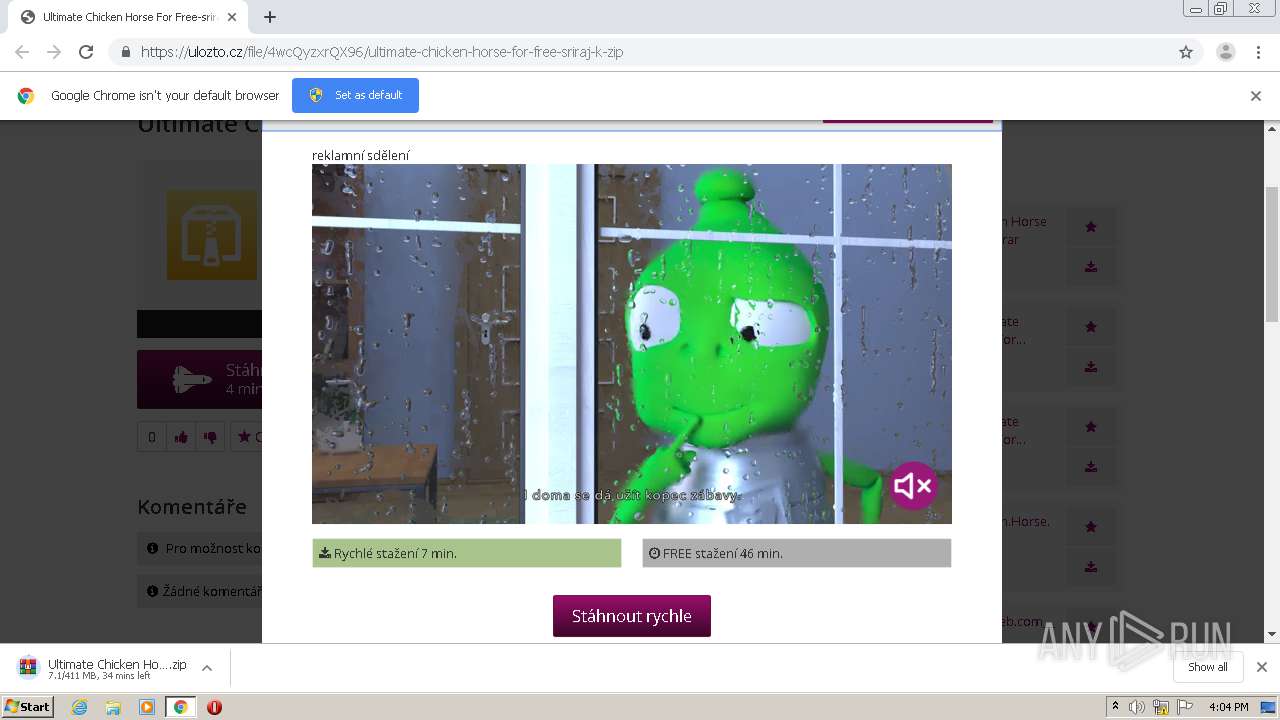This screenshot has width=1280, height=720.
Task: Go back to previous page
Action: [22, 52]
